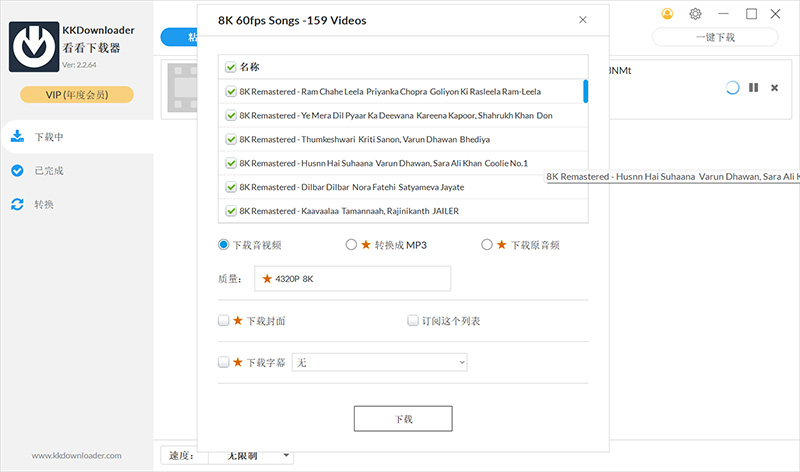Close the 8K 60fps Songs dialog
This screenshot has height=472, width=800.
point(583,20)
